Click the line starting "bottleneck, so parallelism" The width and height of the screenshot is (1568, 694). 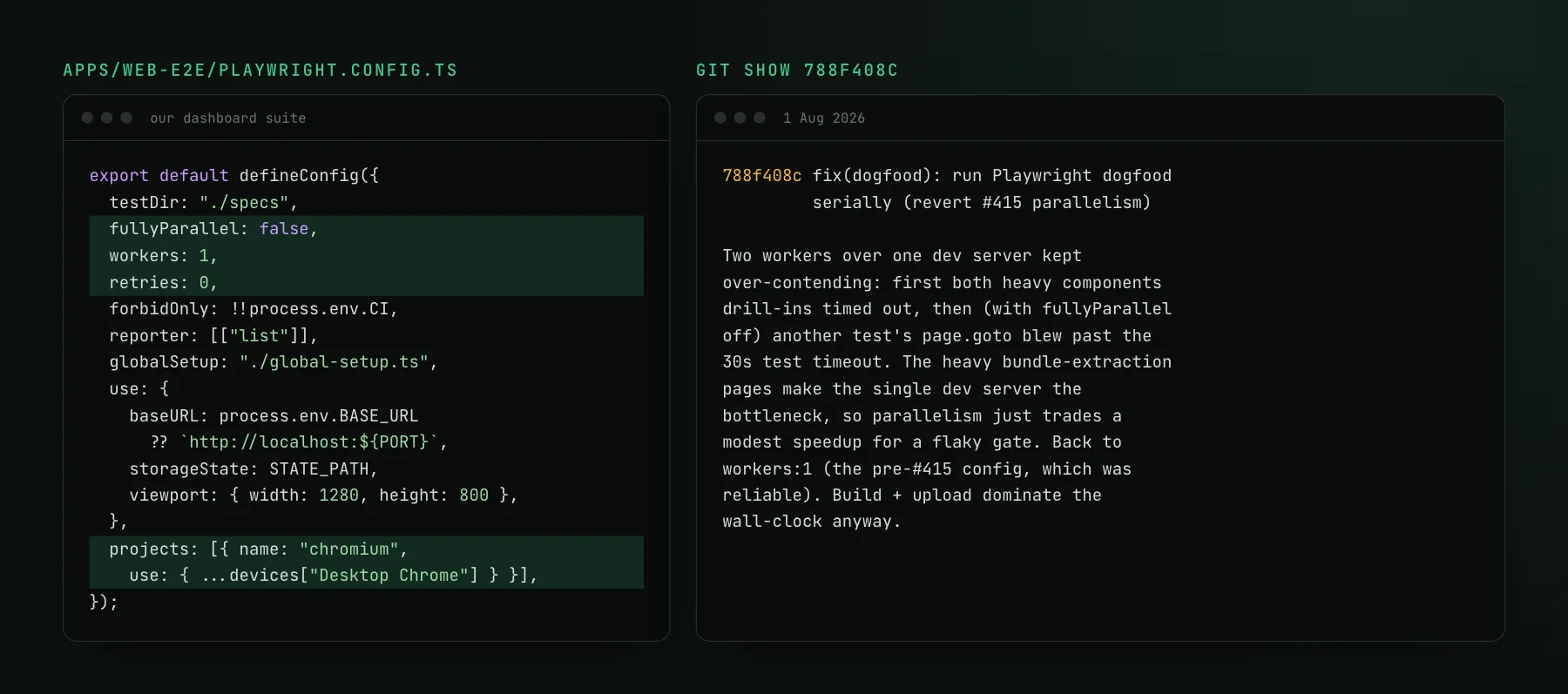pos(923,416)
